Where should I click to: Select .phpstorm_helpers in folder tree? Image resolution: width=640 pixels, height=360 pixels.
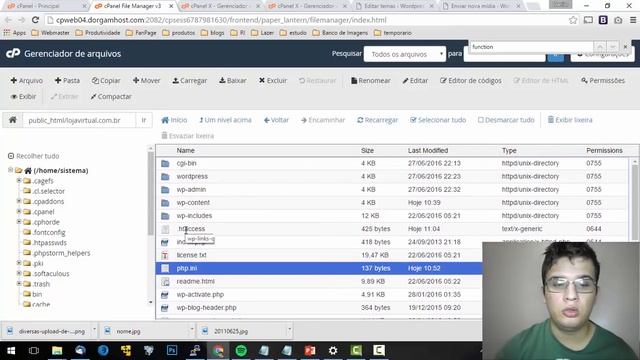[62, 253]
